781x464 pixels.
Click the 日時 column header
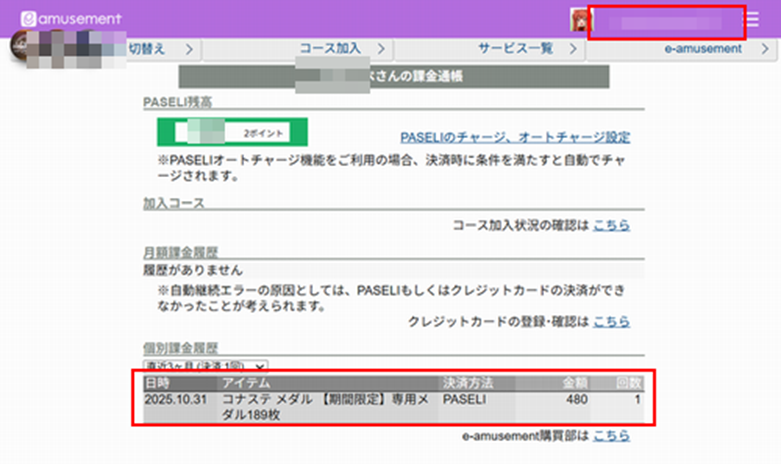point(157,383)
